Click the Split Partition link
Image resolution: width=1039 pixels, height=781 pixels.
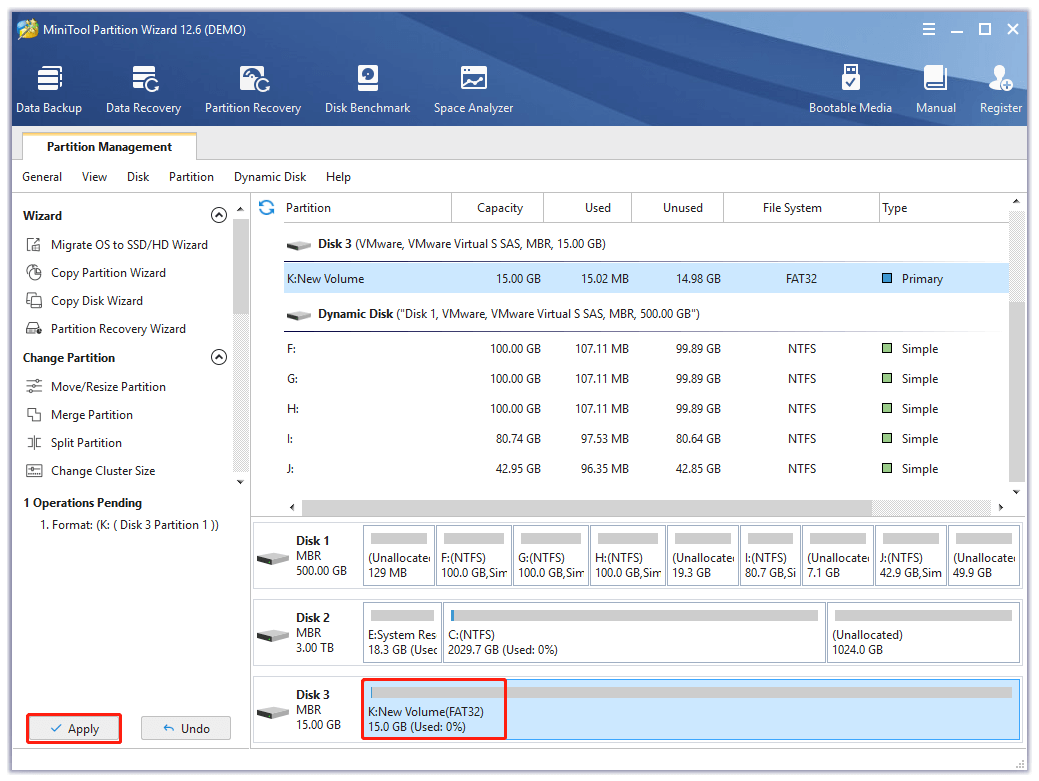point(86,443)
